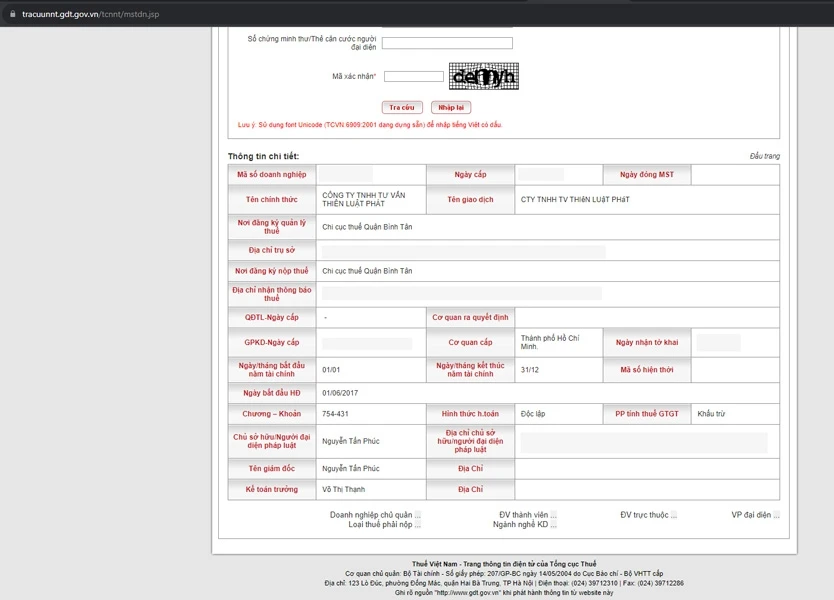834x600 pixels.
Task: Click the site lock icon in address bar
Action: click(x=11, y=14)
